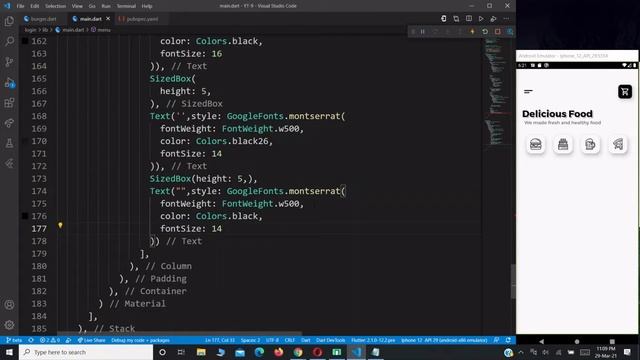Open the Run menu
The height and width of the screenshot is (360, 640).
pos(106,6)
